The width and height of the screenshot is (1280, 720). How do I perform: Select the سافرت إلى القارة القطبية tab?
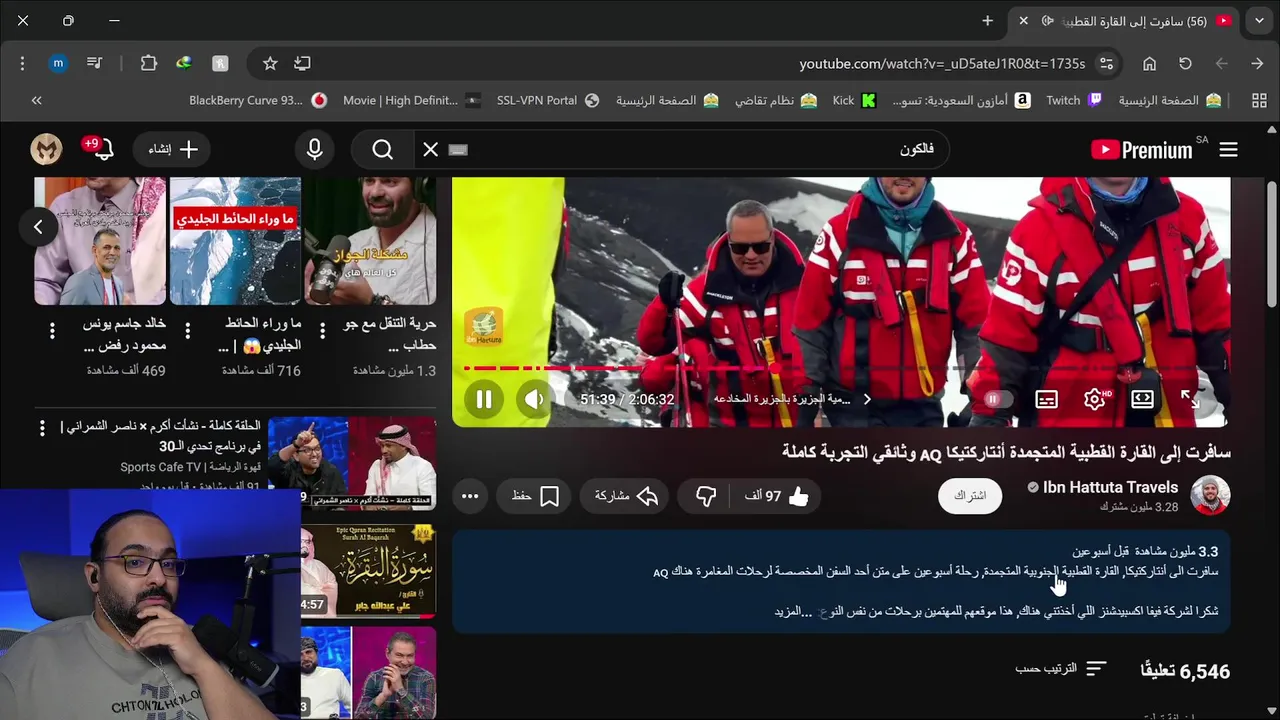[x=1125, y=21]
